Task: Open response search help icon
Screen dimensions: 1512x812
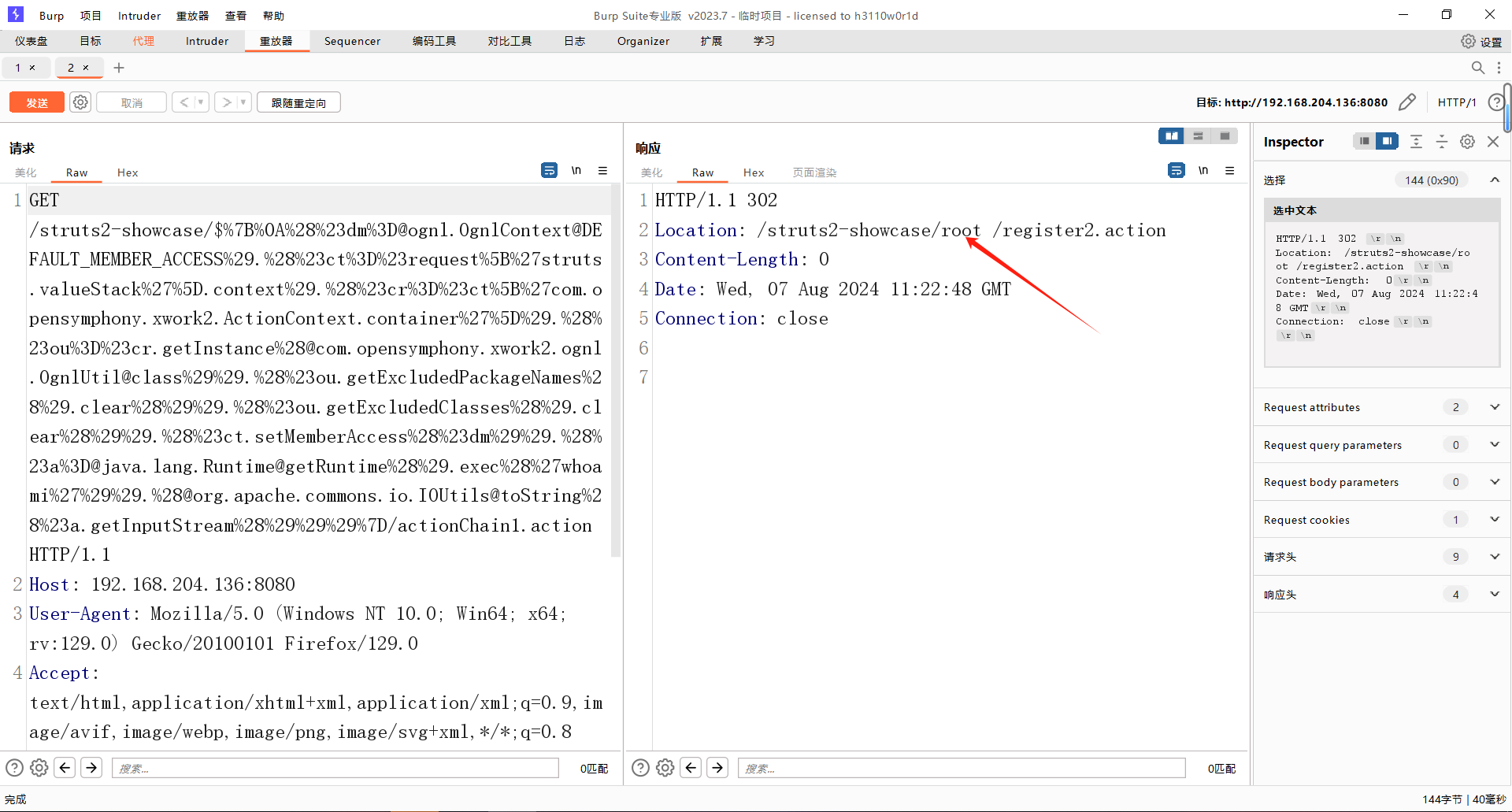Action: [641, 767]
